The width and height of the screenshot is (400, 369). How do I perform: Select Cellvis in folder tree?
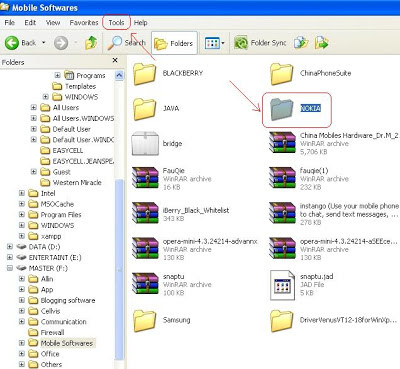(50, 311)
